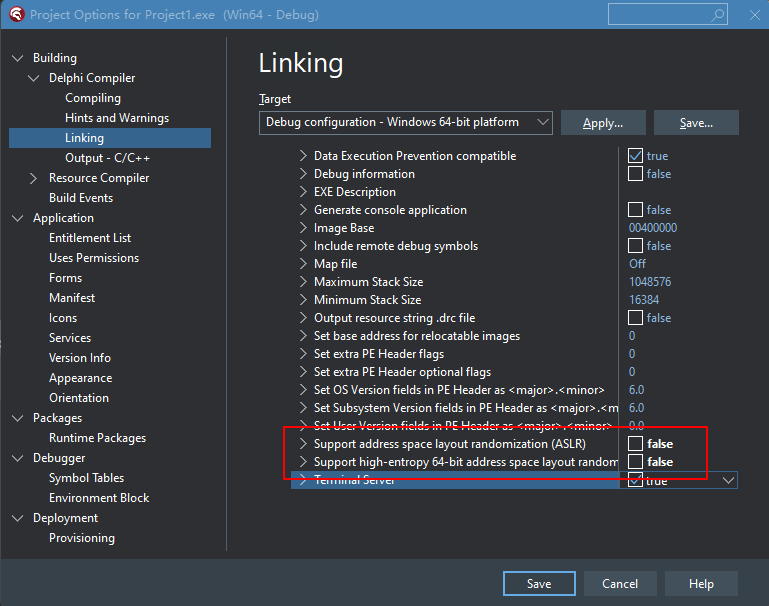Click the Apply... button
This screenshot has width=769, height=606.
point(602,123)
